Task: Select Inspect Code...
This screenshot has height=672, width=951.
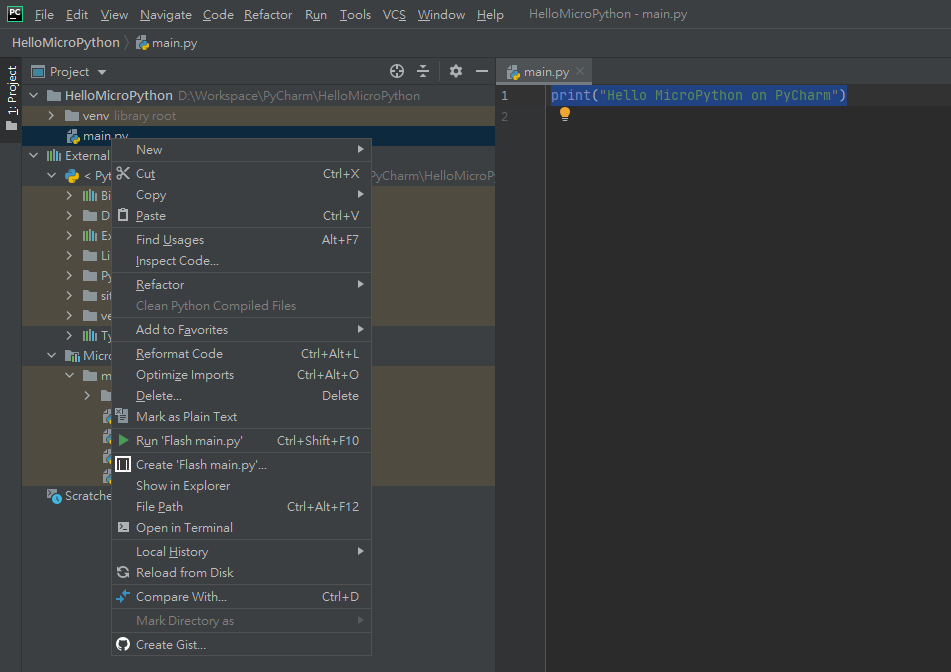Action: (x=241, y=260)
